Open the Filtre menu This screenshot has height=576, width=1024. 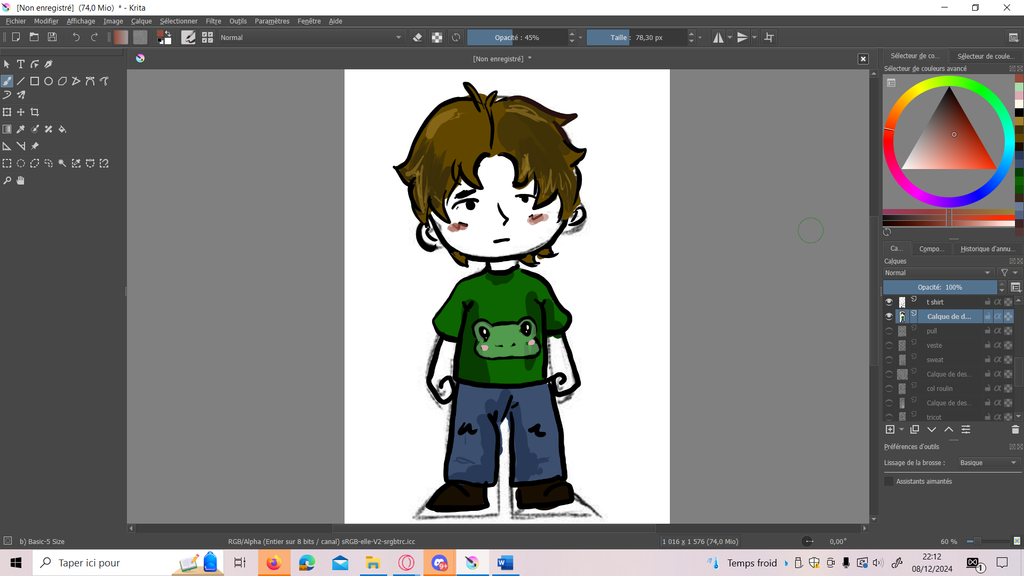pos(213,21)
